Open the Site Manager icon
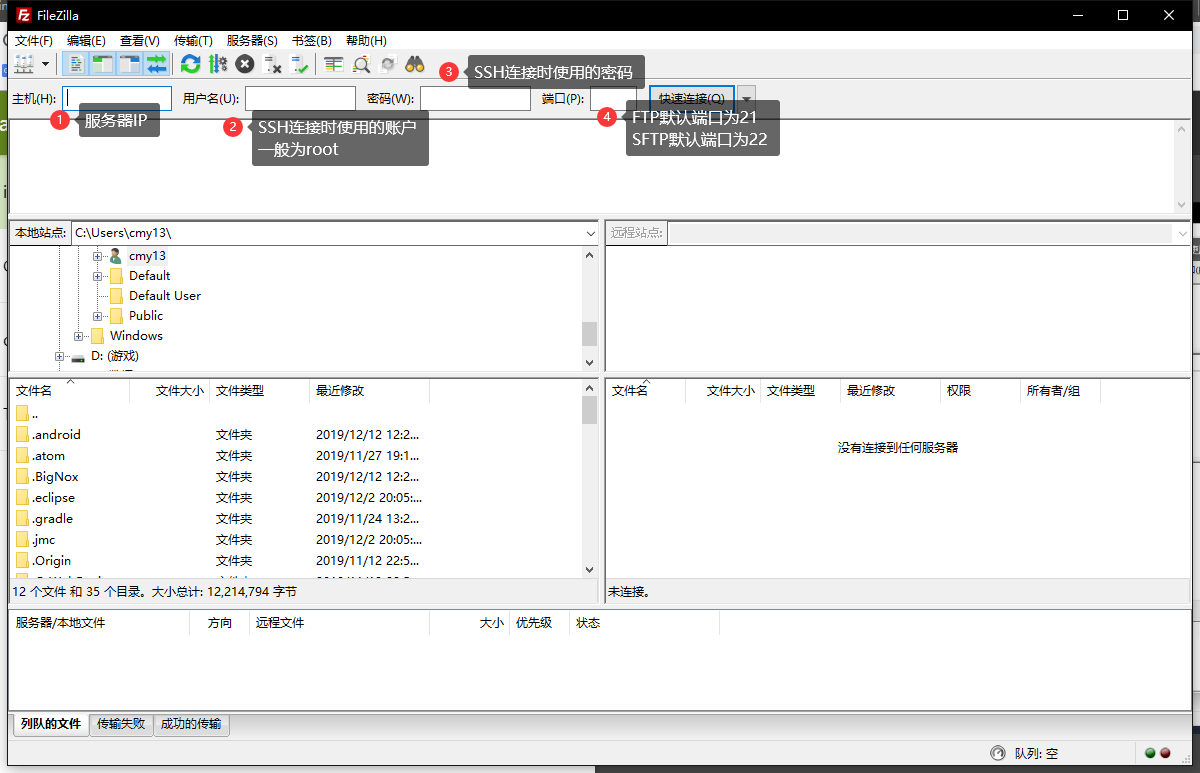 click(24, 64)
